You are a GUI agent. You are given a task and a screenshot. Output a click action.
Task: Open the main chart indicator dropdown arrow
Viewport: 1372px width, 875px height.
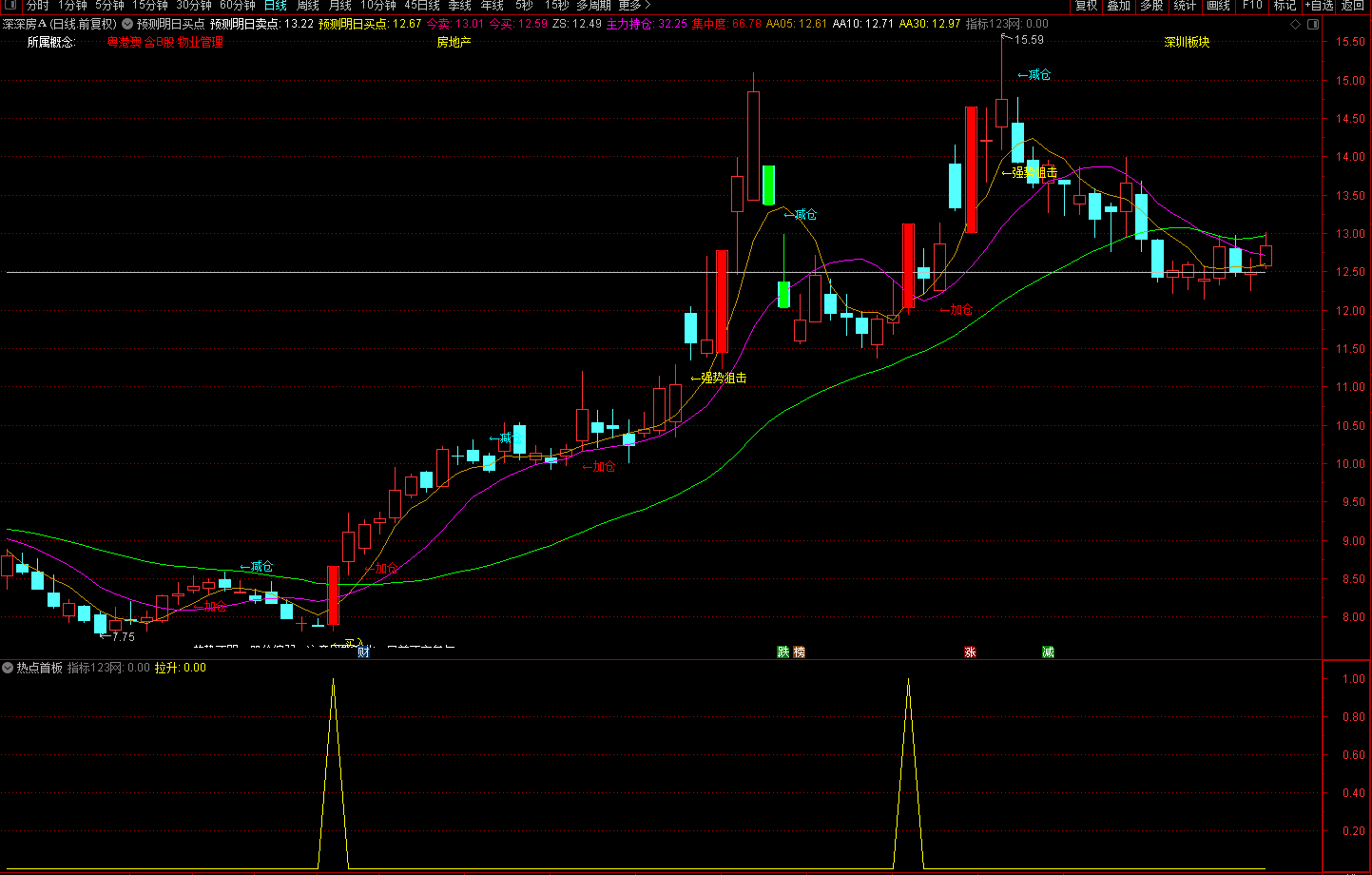click(127, 24)
